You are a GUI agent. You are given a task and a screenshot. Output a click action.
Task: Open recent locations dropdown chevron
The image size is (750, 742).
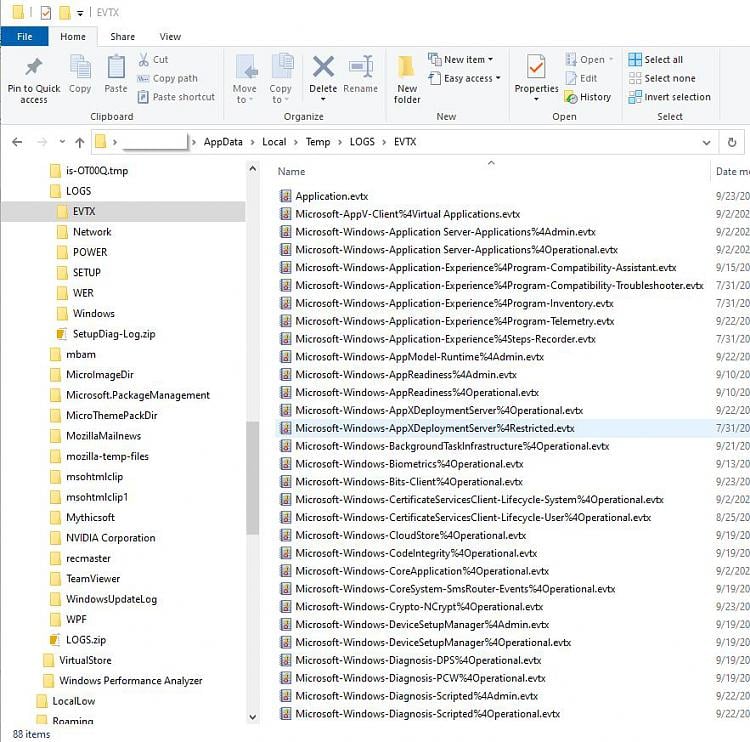tap(62, 142)
